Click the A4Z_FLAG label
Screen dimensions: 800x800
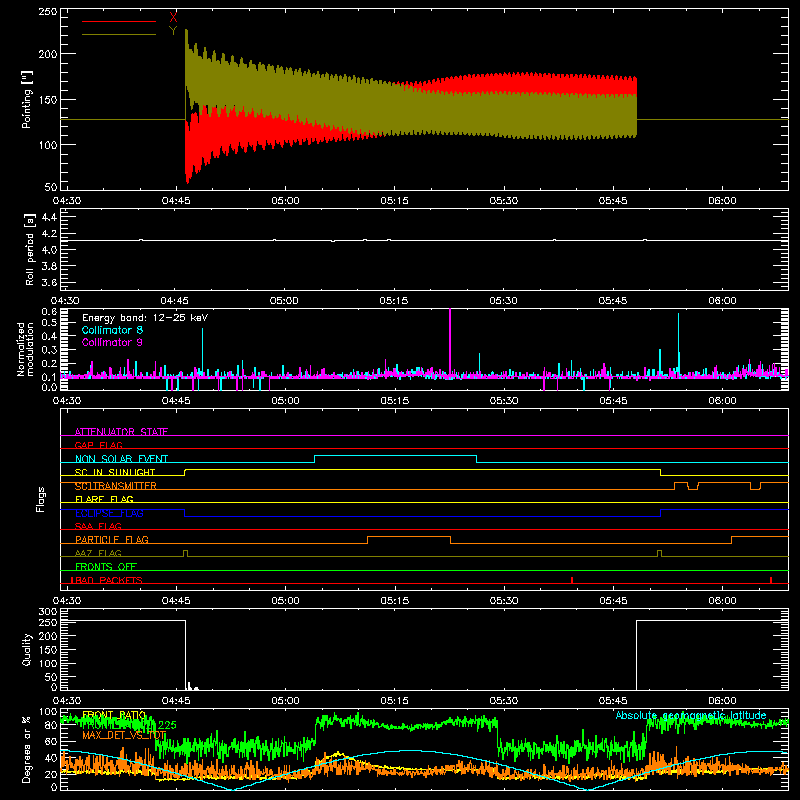tap(98, 553)
